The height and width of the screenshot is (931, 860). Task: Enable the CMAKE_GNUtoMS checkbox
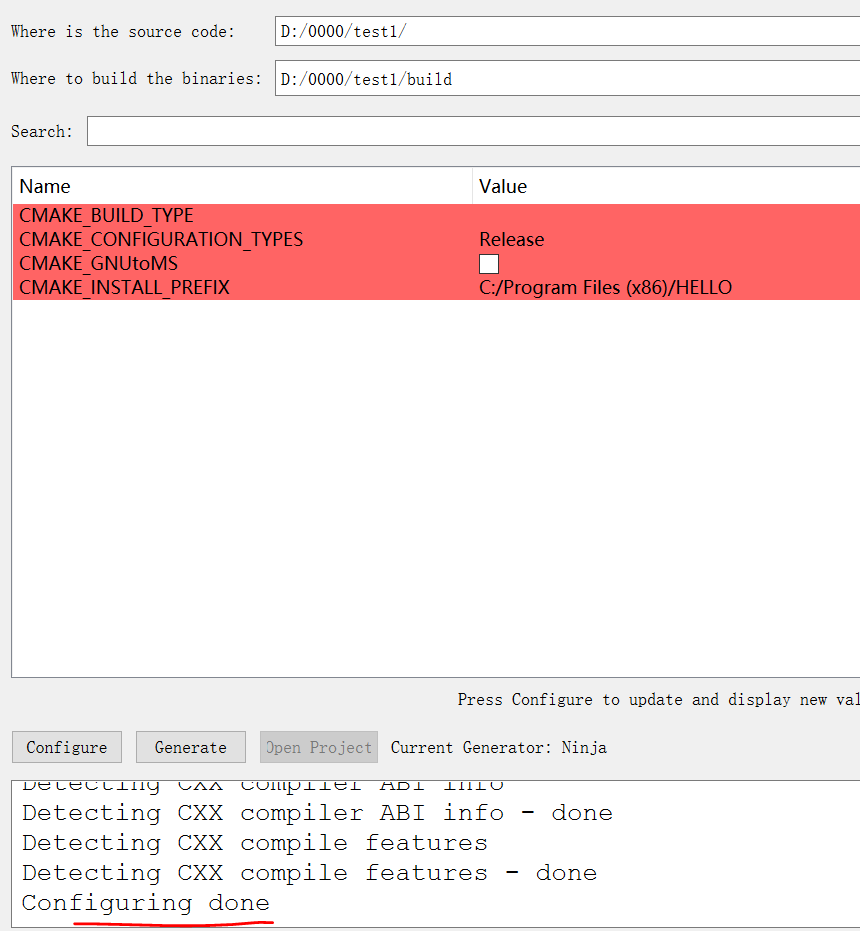[x=489, y=263]
